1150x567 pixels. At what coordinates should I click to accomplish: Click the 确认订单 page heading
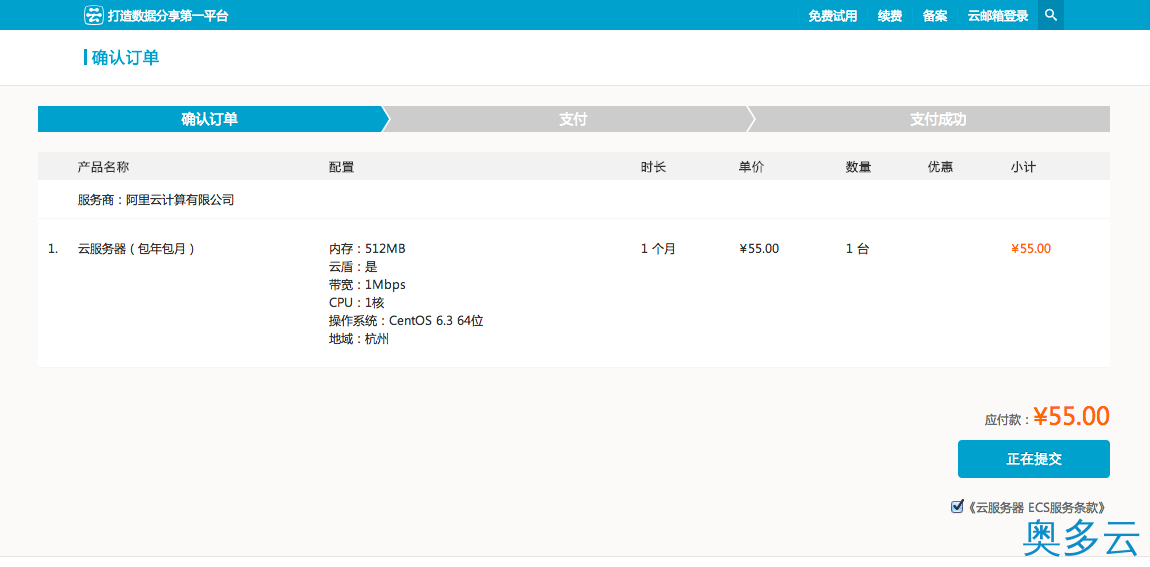125,58
